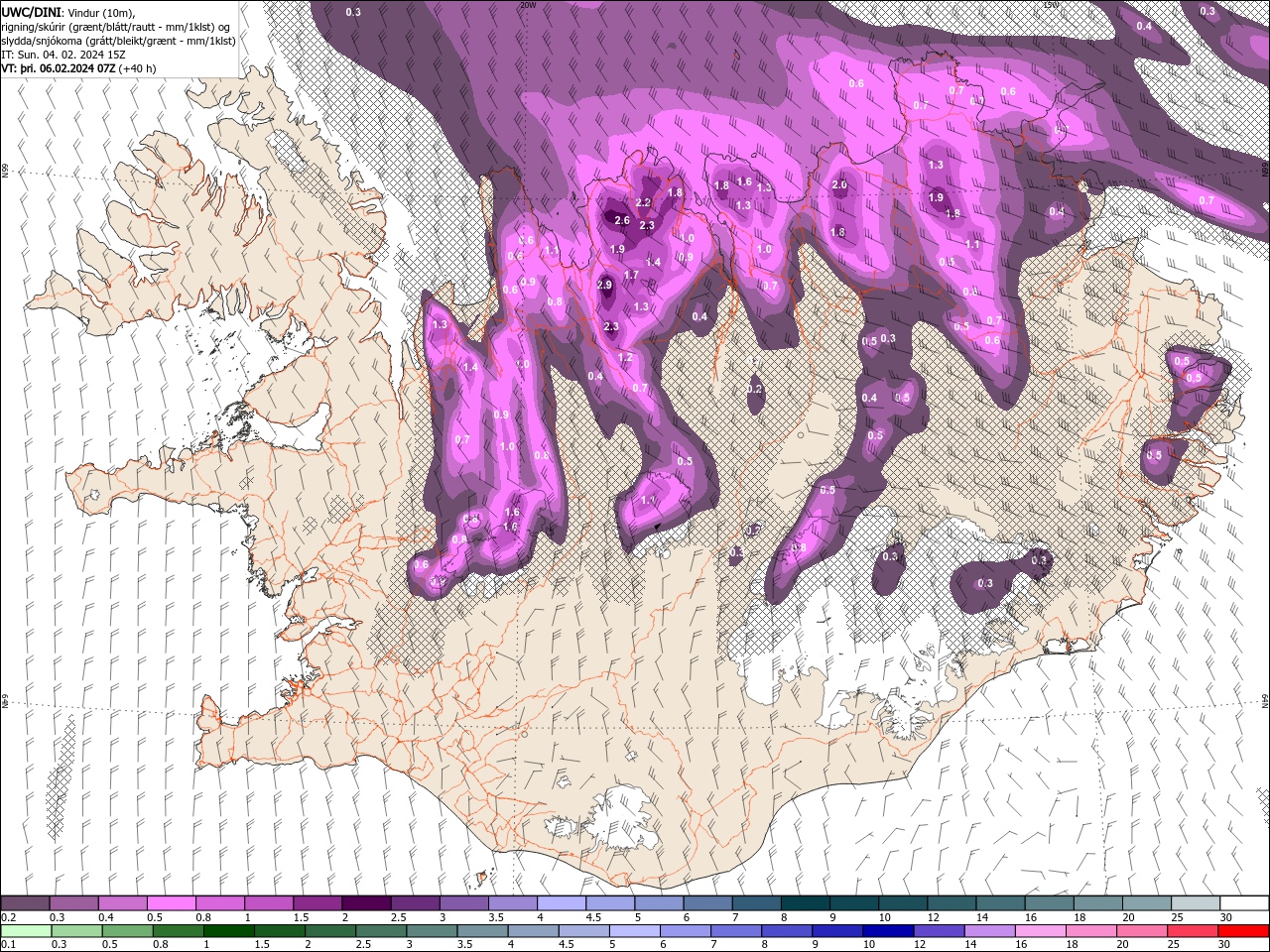Click the '2.9' precipitation value on the map

click(605, 286)
